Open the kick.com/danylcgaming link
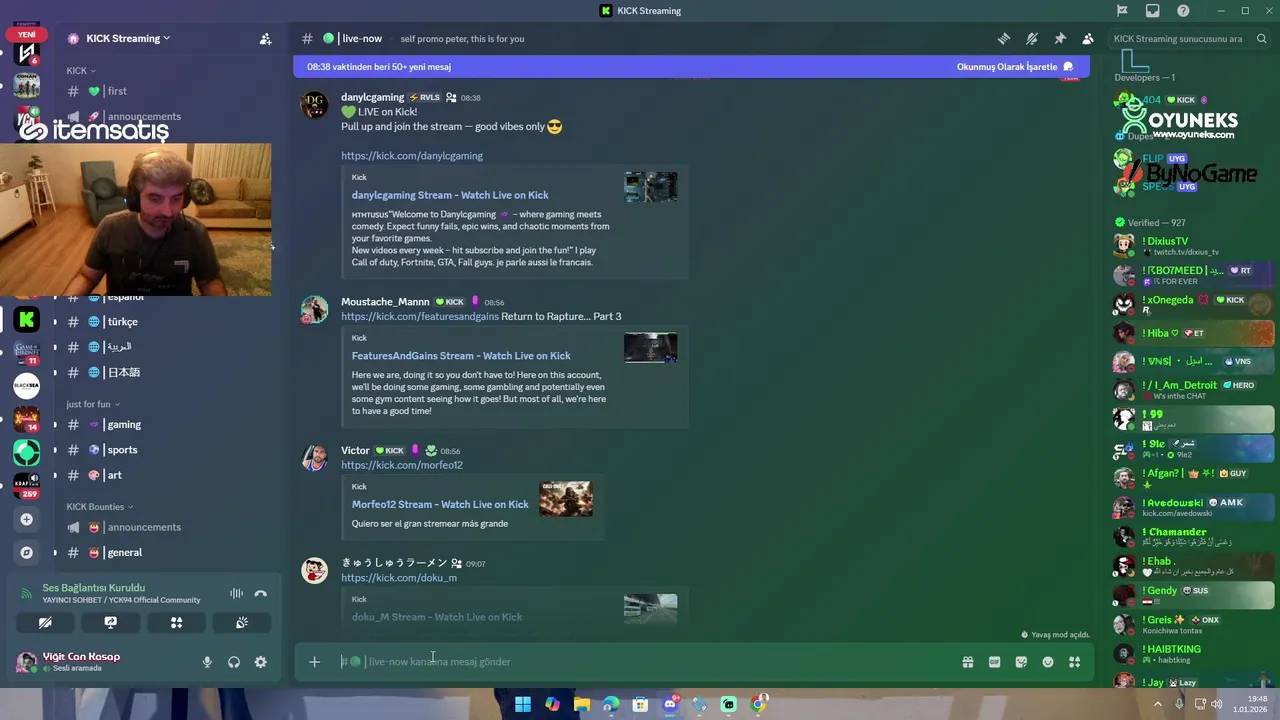This screenshot has width=1280, height=720. click(412, 156)
